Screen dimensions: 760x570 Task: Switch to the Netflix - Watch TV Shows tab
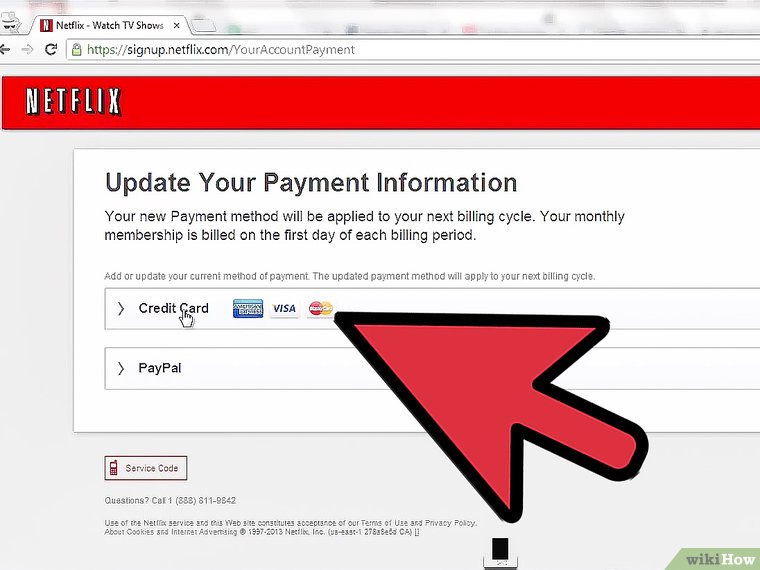(x=110, y=25)
